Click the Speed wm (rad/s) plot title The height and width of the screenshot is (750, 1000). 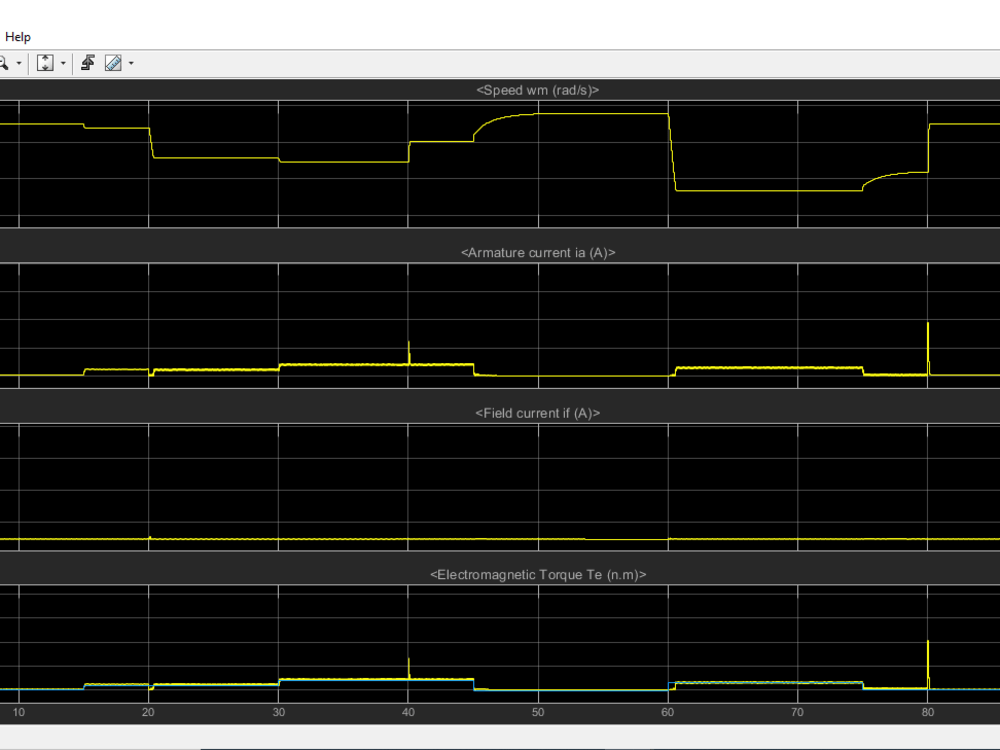pos(538,90)
